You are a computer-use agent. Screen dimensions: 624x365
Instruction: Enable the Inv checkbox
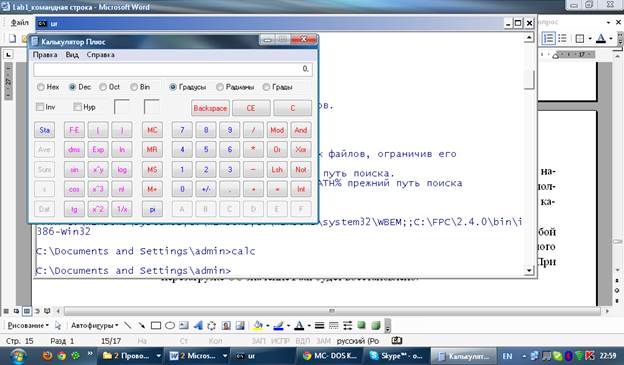(40, 107)
